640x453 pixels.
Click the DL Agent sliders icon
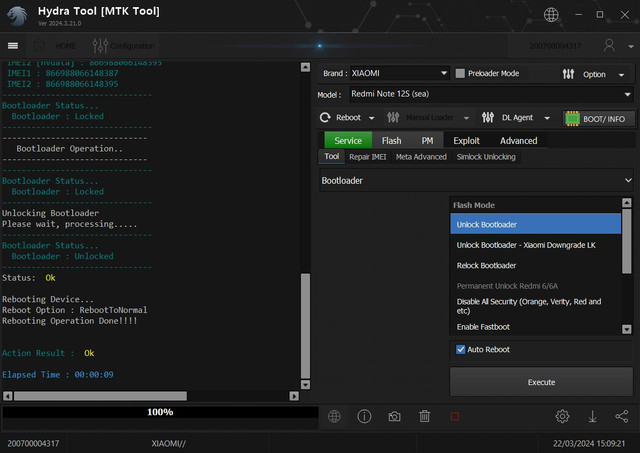click(x=488, y=118)
